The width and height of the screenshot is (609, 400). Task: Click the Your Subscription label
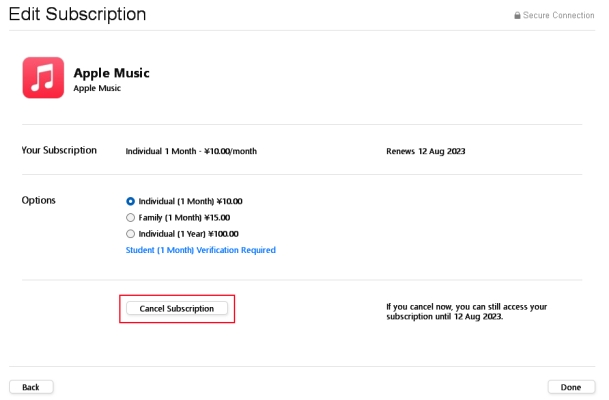[x=59, y=151]
